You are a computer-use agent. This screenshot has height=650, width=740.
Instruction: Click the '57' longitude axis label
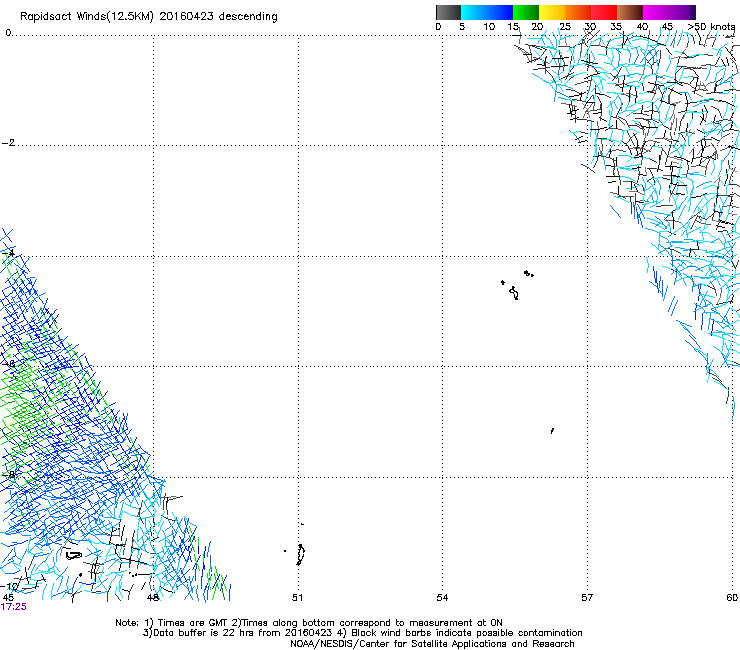(x=587, y=598)
